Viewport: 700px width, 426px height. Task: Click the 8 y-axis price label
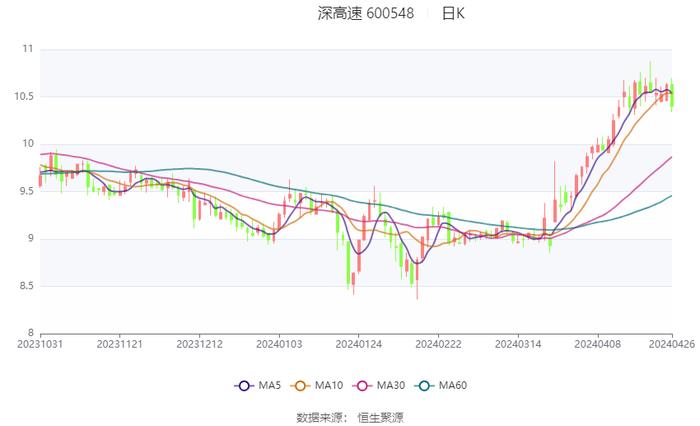pos(31,333)
